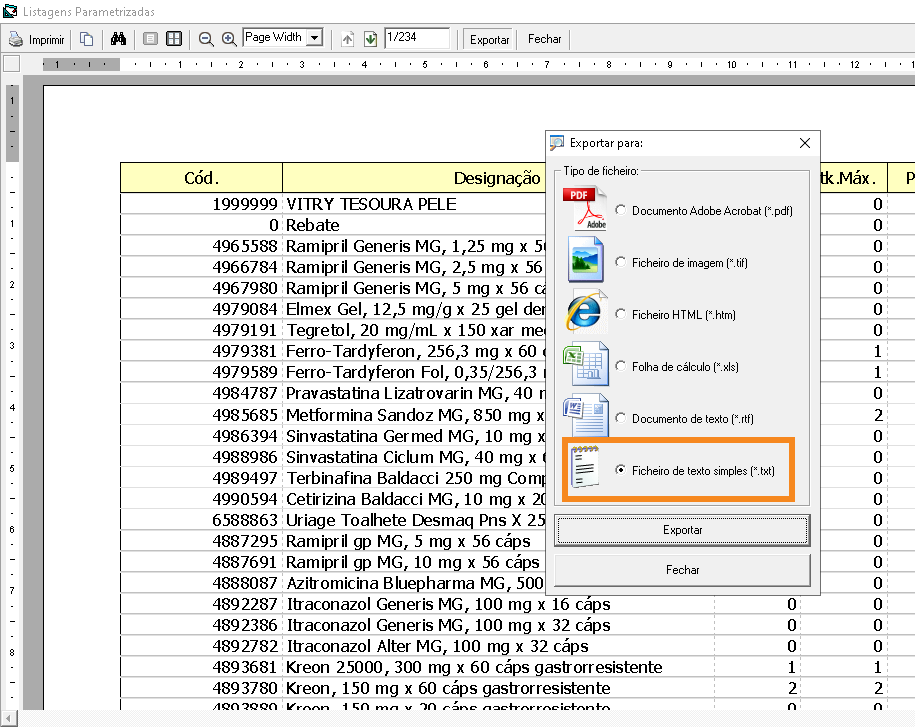This screenshot has width=915, height=727.
Task: Click Exportar in the top toolbar
Action: [490, 39]
